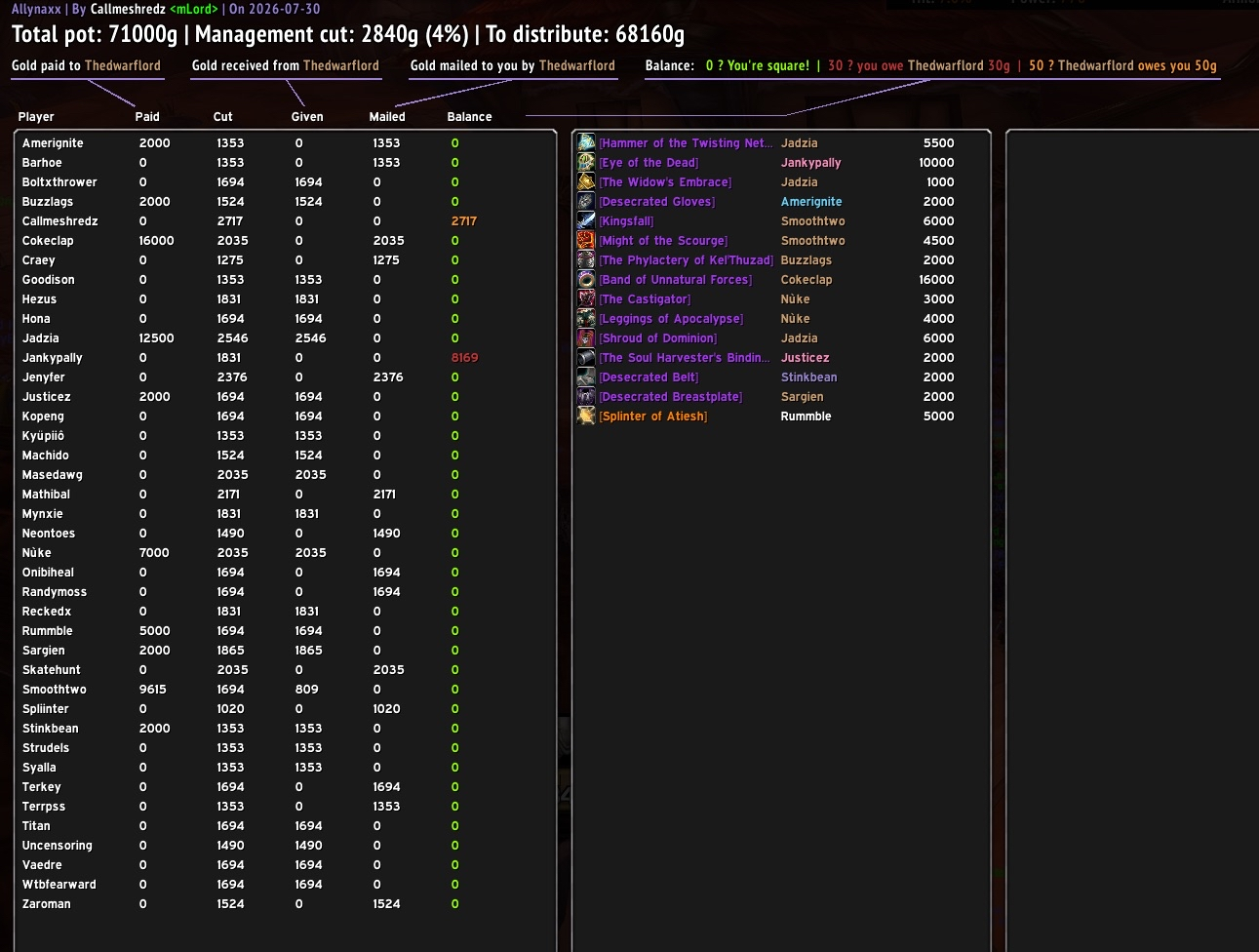Select the Band of Unnatural Forces ring icon

pos(586,280)
